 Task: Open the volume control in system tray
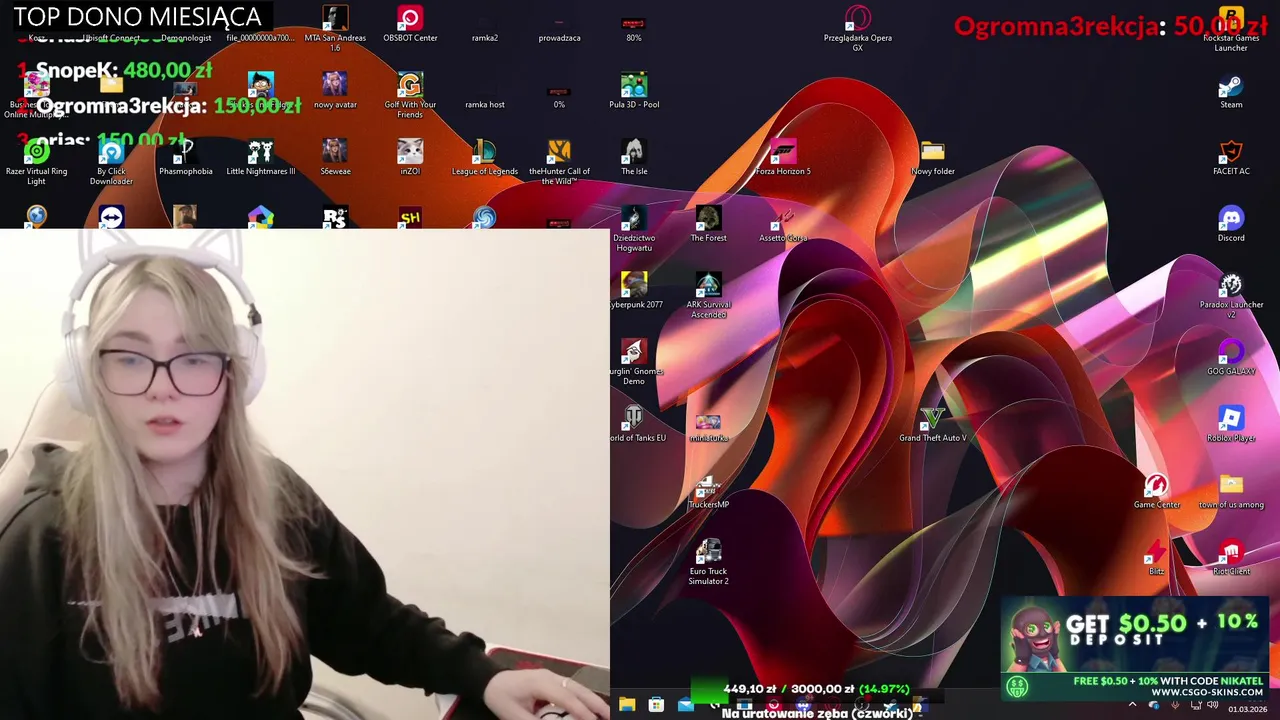(1212, 704)
